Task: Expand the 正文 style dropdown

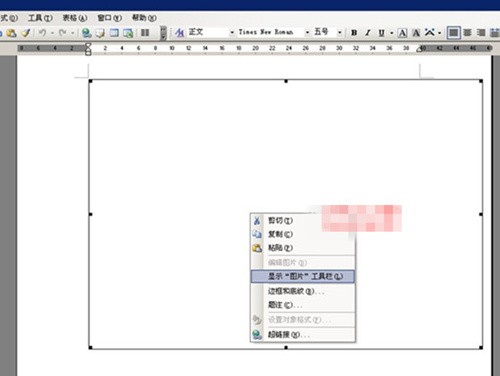Action: [x=232, y=32]
